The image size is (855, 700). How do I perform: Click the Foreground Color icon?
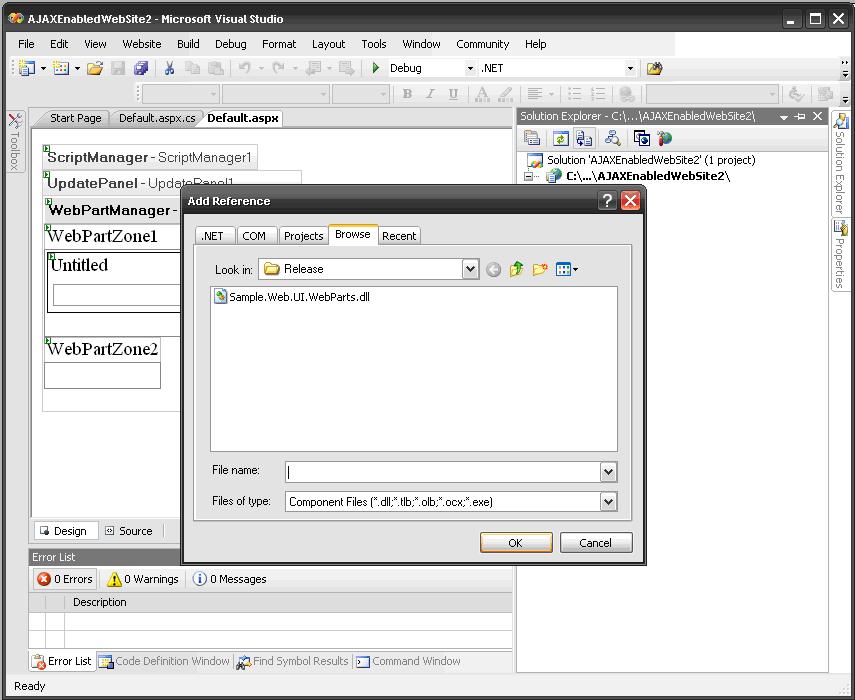(x=482, y=94)
